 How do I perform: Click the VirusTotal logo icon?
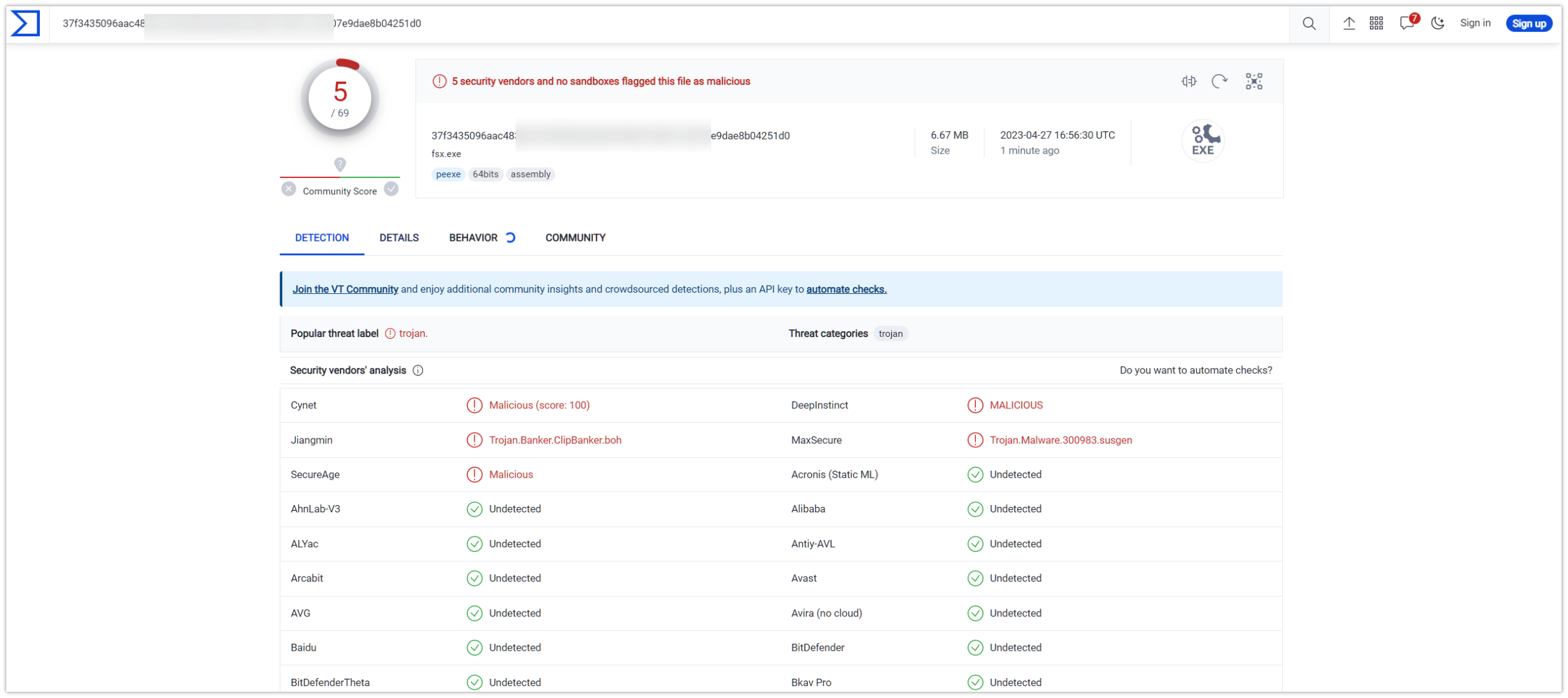point(25,24)
